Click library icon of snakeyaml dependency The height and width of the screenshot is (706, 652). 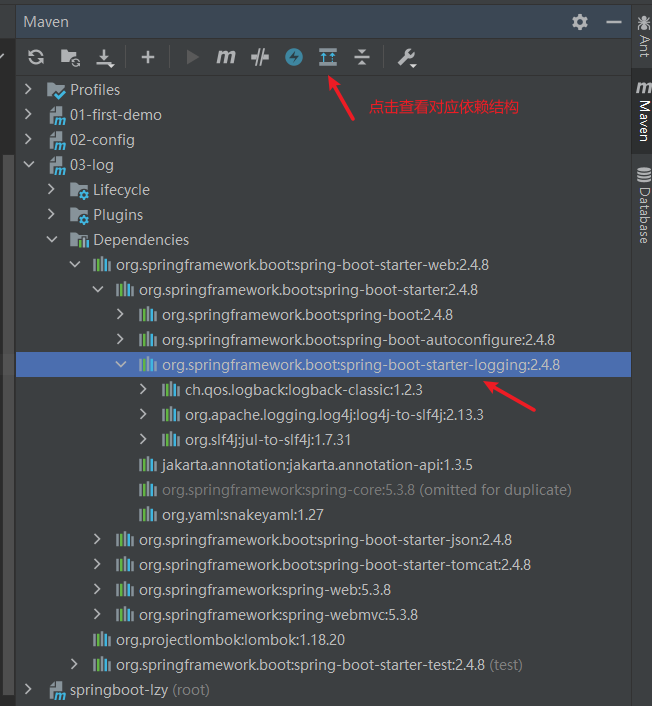[x=148, y=515]
